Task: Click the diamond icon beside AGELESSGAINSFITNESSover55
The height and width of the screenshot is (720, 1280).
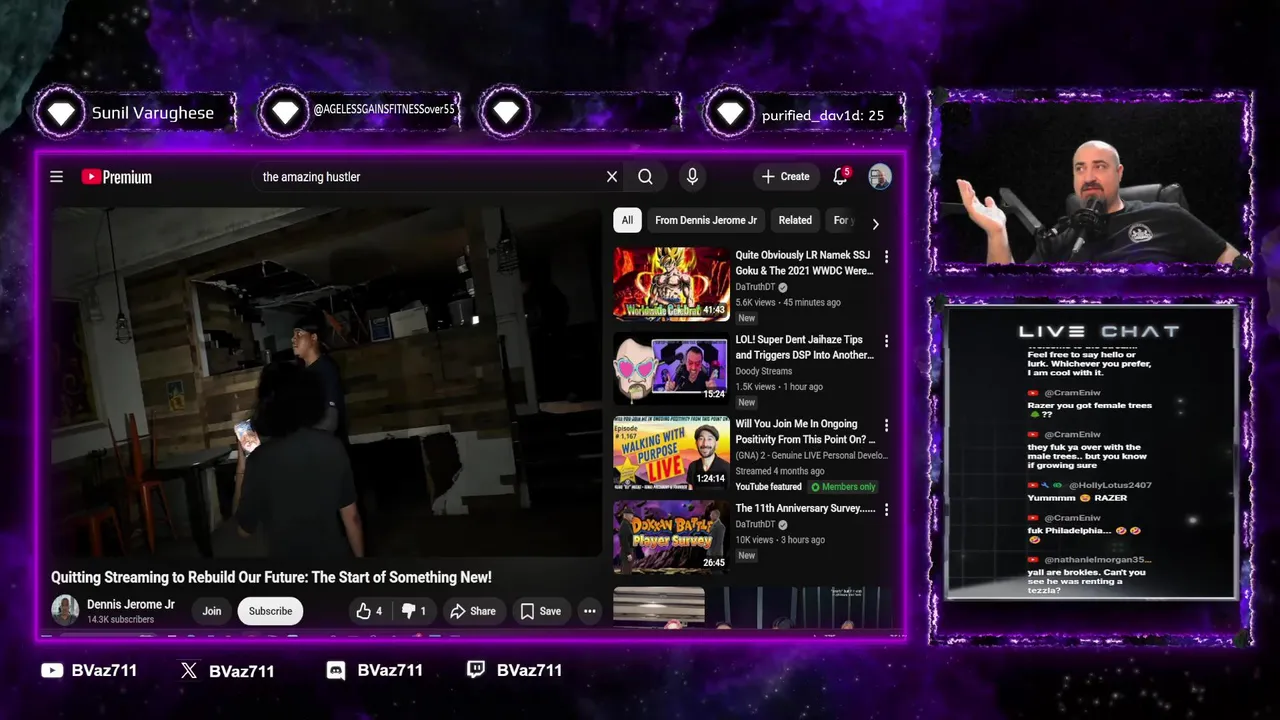Action: tap(285, 113)
